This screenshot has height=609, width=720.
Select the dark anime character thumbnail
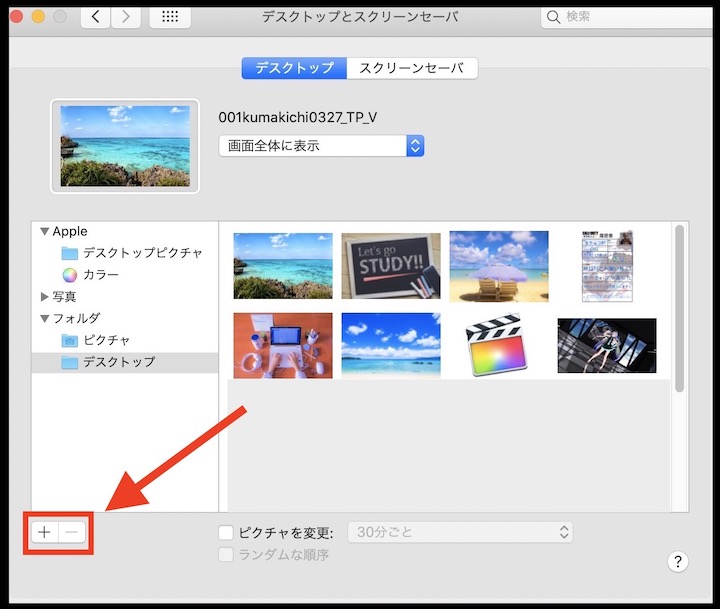[x=607, y=345]
